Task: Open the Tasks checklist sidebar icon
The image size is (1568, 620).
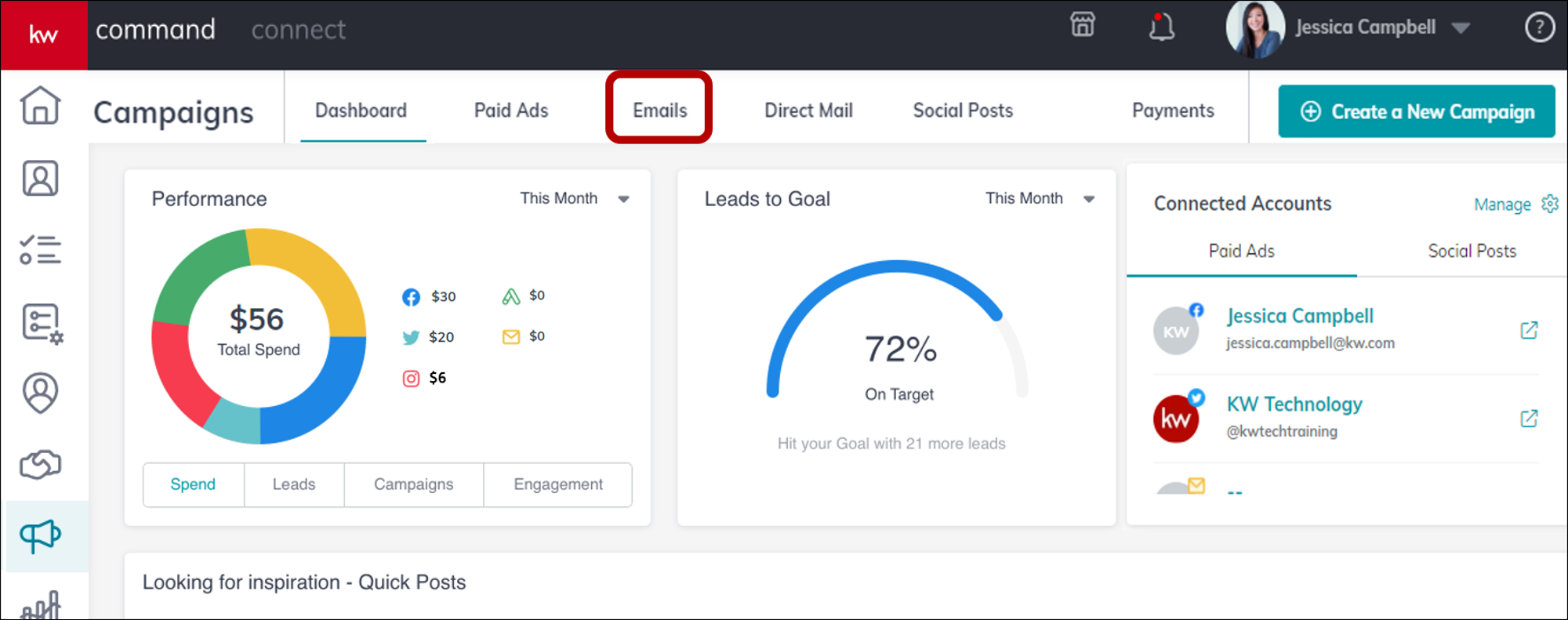Action: [x=41, y=250]
